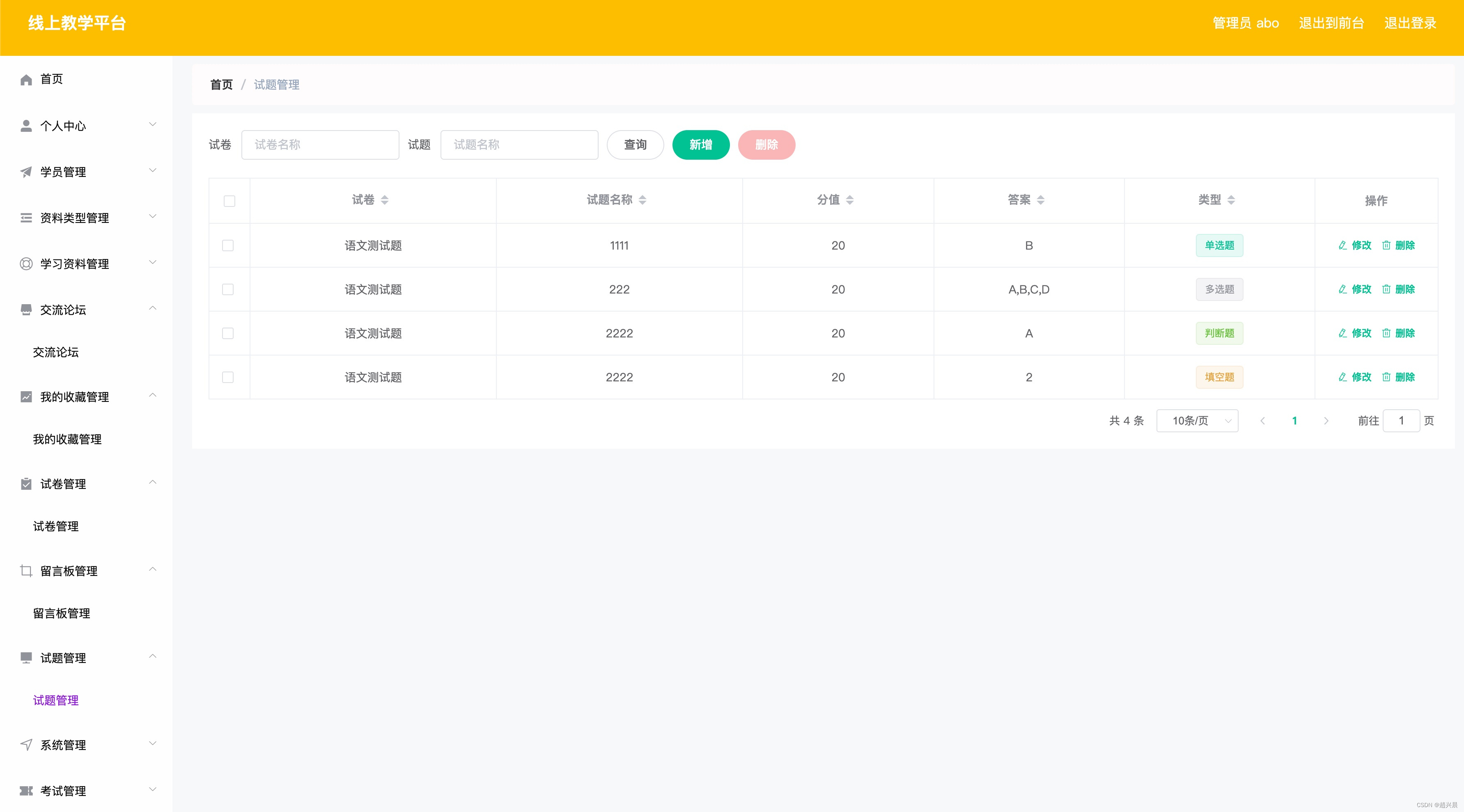1464x812 pixels.
Task: Click the lifebuoy icon for 学习资料管理
Action: pyautogui.click(x=26, y=264)
